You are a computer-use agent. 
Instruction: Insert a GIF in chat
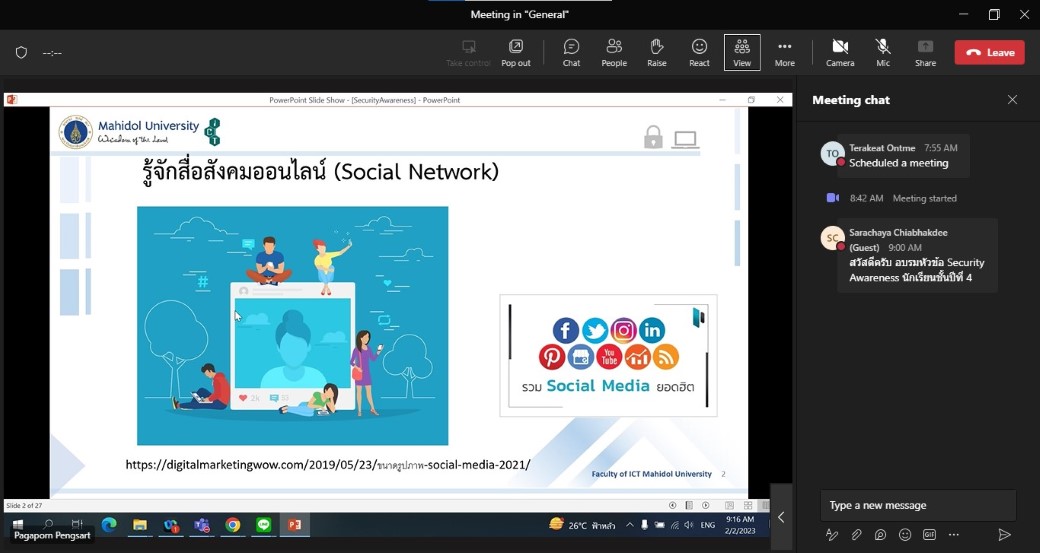tap(929, 535)
